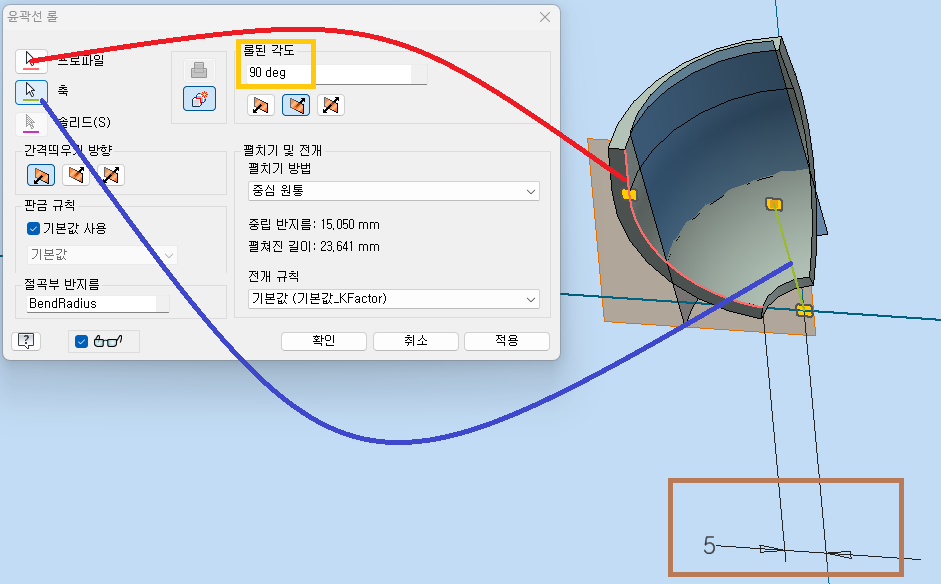Choose symmetric rolled angle direction icon
941x584 pixels.
pos(330,105)
